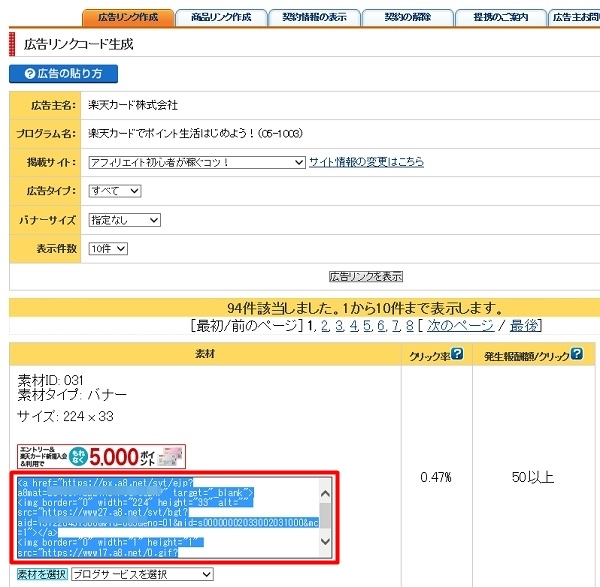Click the 94件該当しました result message

365,308
